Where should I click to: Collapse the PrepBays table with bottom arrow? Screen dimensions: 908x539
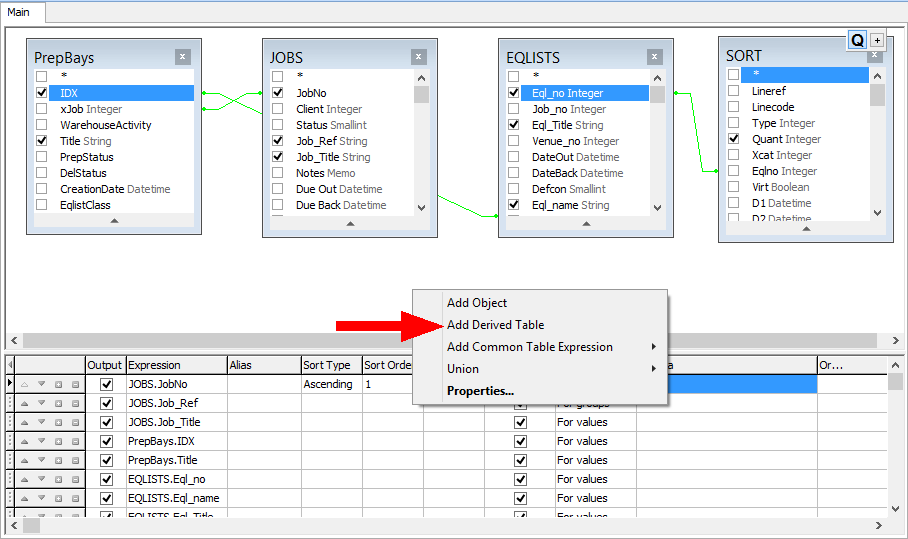pos(114,220)
